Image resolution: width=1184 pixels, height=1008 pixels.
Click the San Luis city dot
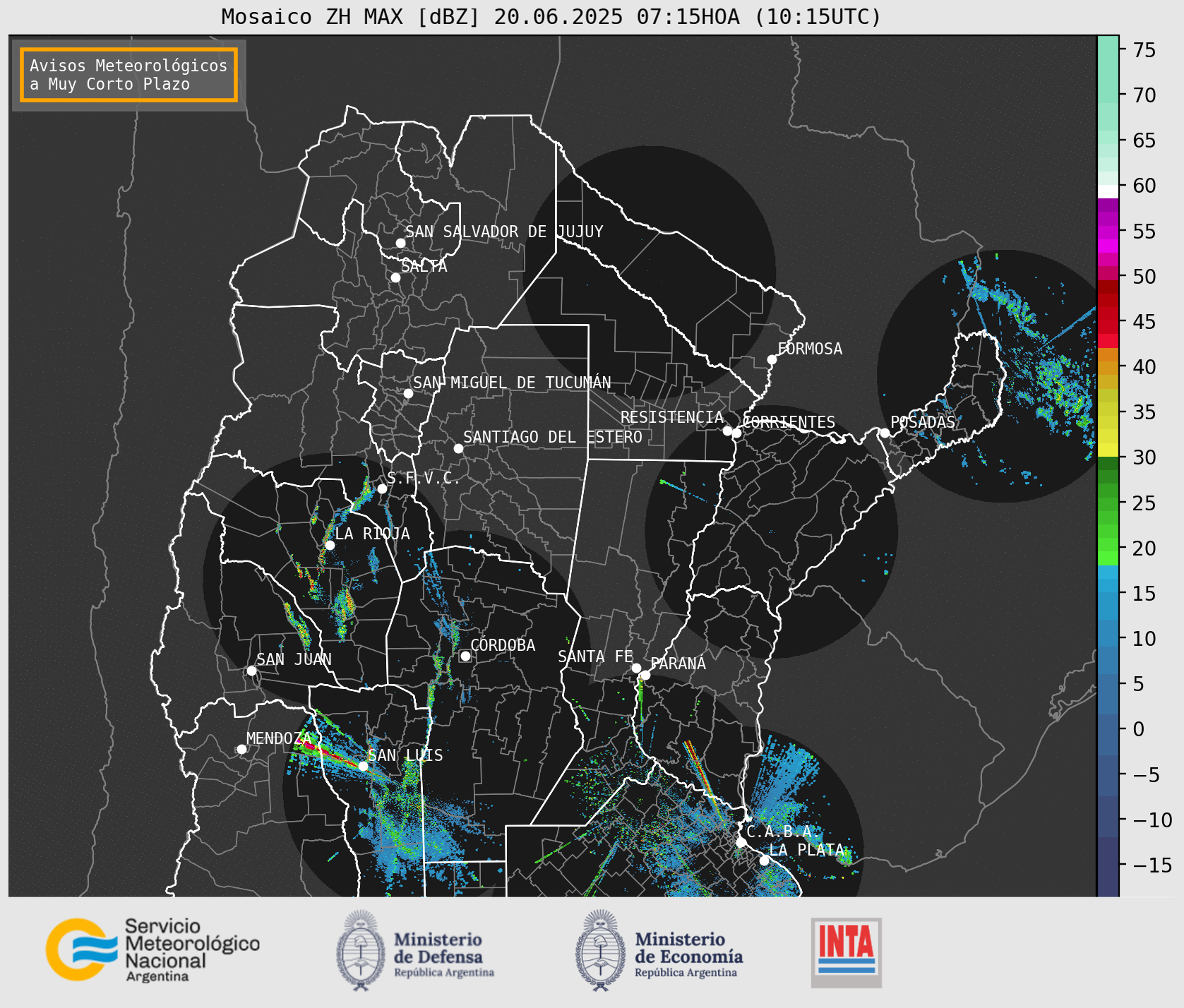[x=363, y=766]
